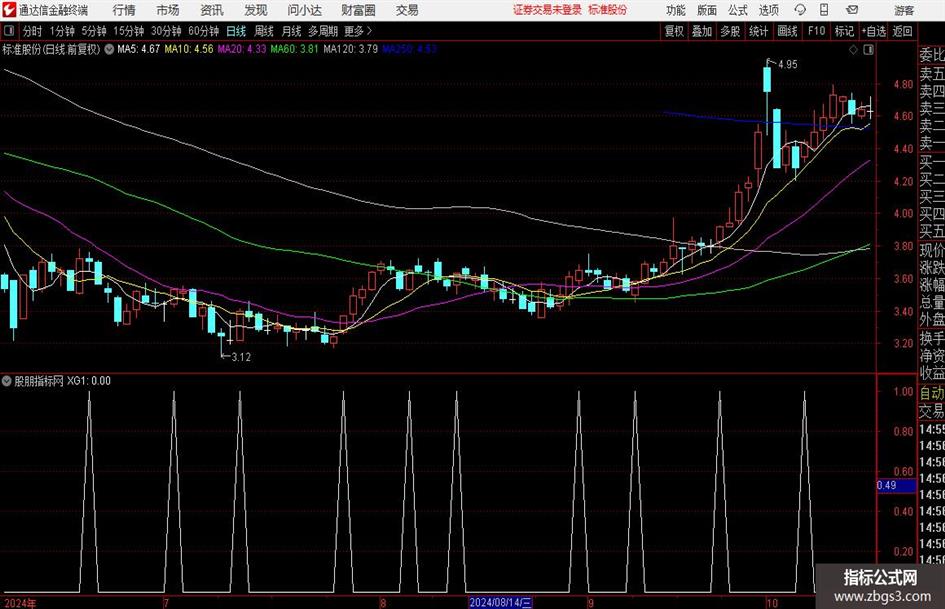
Task: Click the XG1: 0.00 indicator value
Action: point(89,381)
